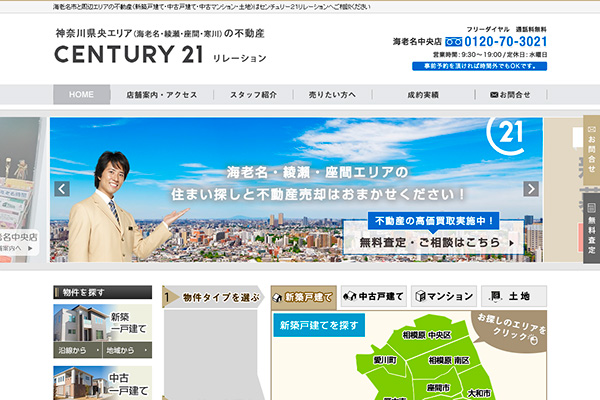This screenshot has height=400, width=600.
Task: Open 店舗案内・アクセス menu item
Action: 162,95
